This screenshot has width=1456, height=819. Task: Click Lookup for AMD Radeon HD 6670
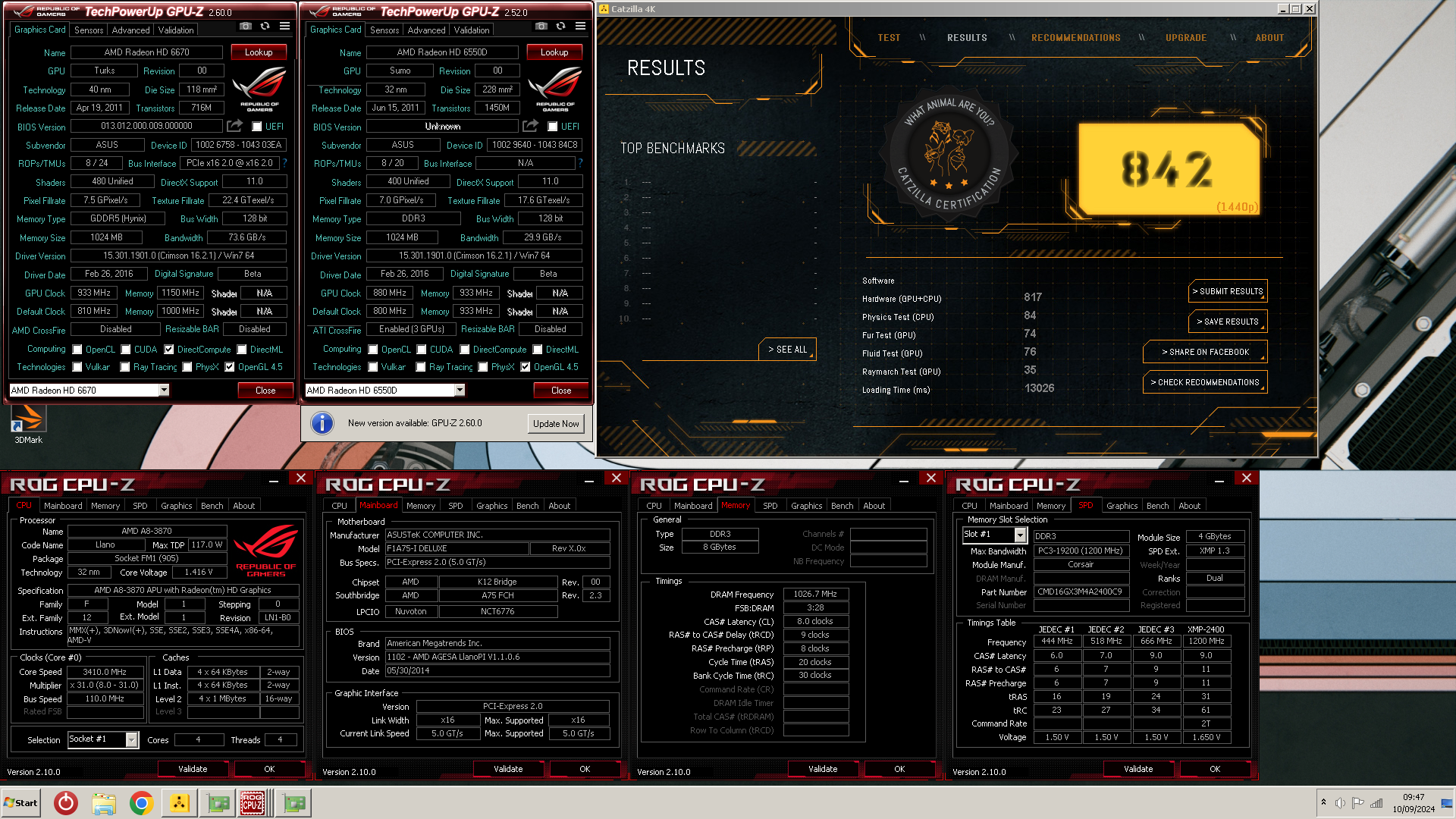(x=258, y=52)
